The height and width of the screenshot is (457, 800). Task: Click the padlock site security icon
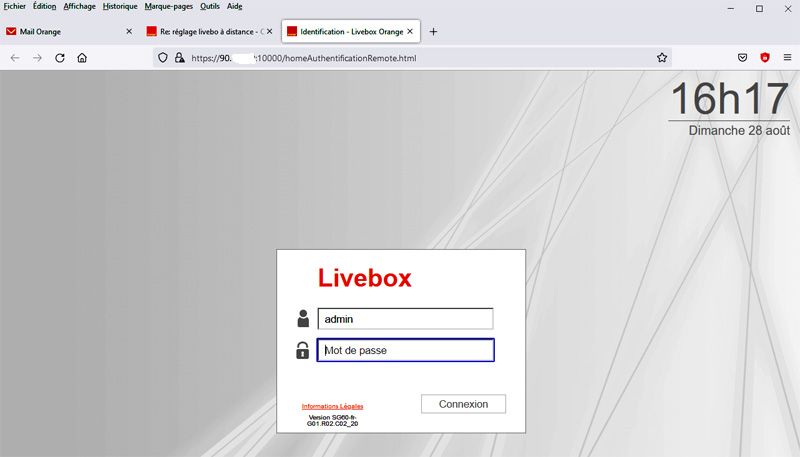point(179,58)
